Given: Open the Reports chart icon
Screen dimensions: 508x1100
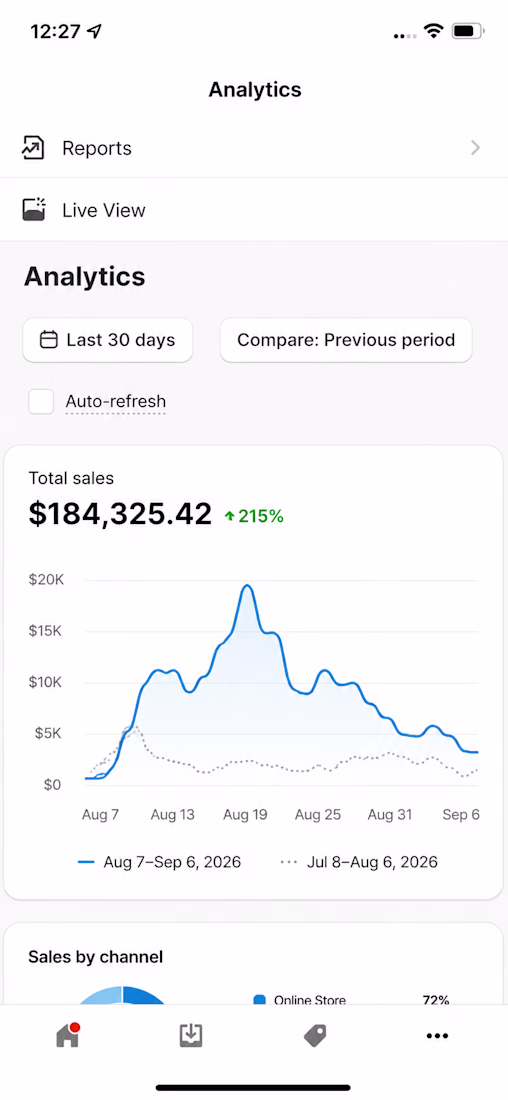Looking at the screenshot, I should click(x=33, y=148).
